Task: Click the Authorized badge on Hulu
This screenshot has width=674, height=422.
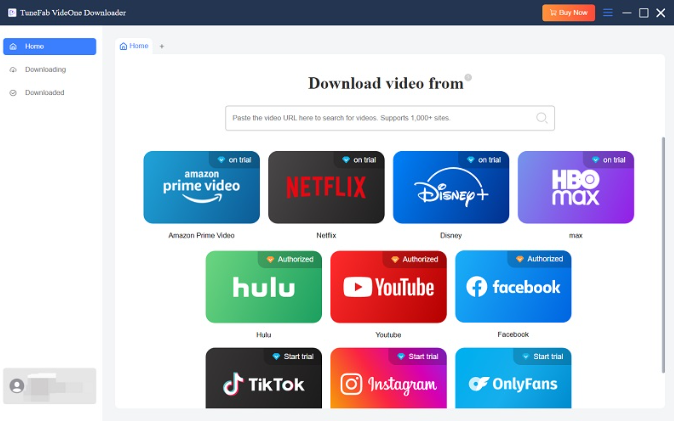Action: pyautogui.click(x=290, y=259)
